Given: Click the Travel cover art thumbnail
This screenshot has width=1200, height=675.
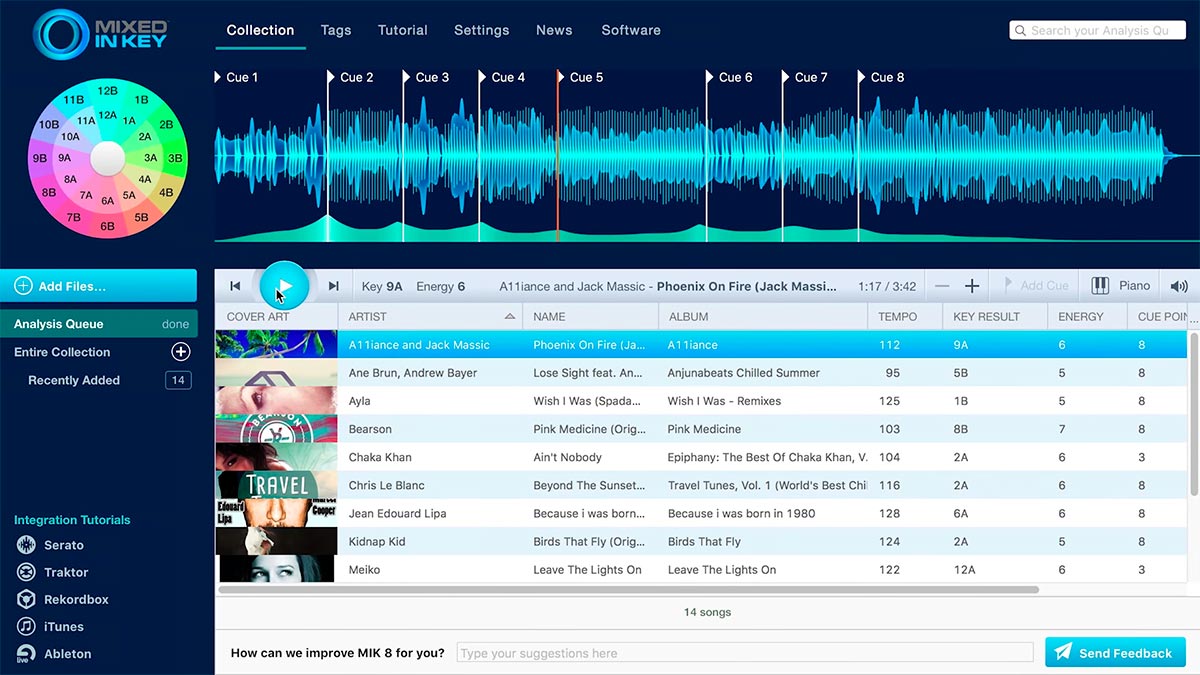Looking at the screenshot, I should click(x=276, y=485).
